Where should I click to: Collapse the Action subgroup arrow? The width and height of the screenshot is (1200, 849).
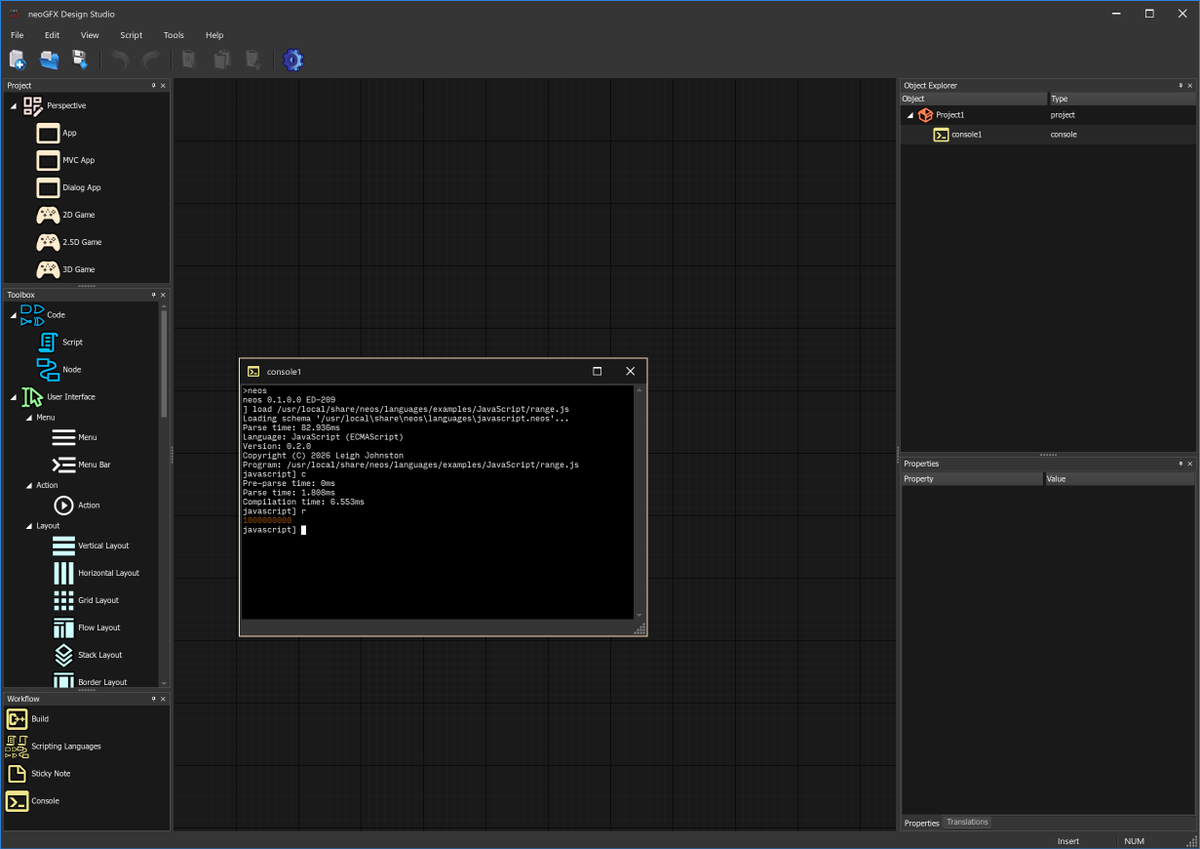pyautogui.click(x=28, y=486)
